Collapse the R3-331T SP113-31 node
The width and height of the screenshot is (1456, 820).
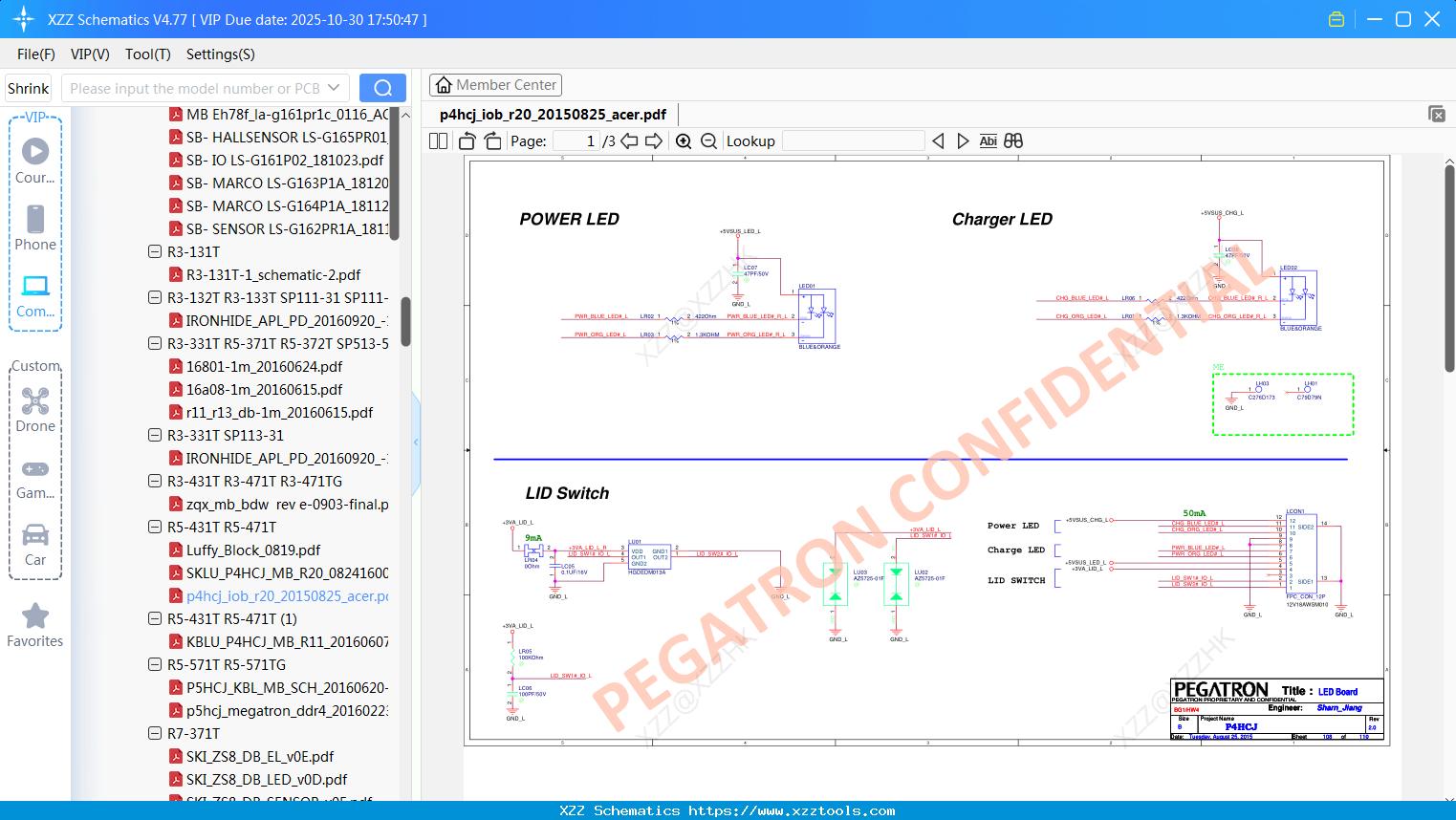pyautogui.click(x=155, y=436)
